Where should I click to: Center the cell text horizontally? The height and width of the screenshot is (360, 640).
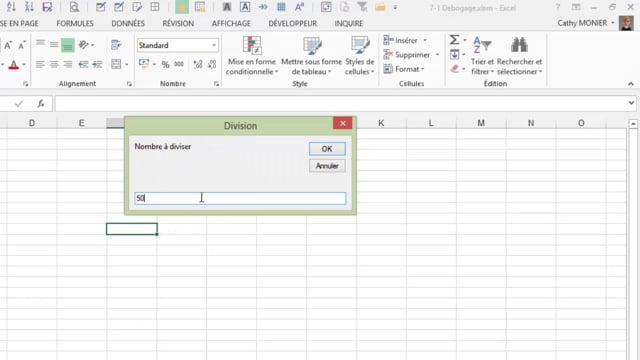54,64
